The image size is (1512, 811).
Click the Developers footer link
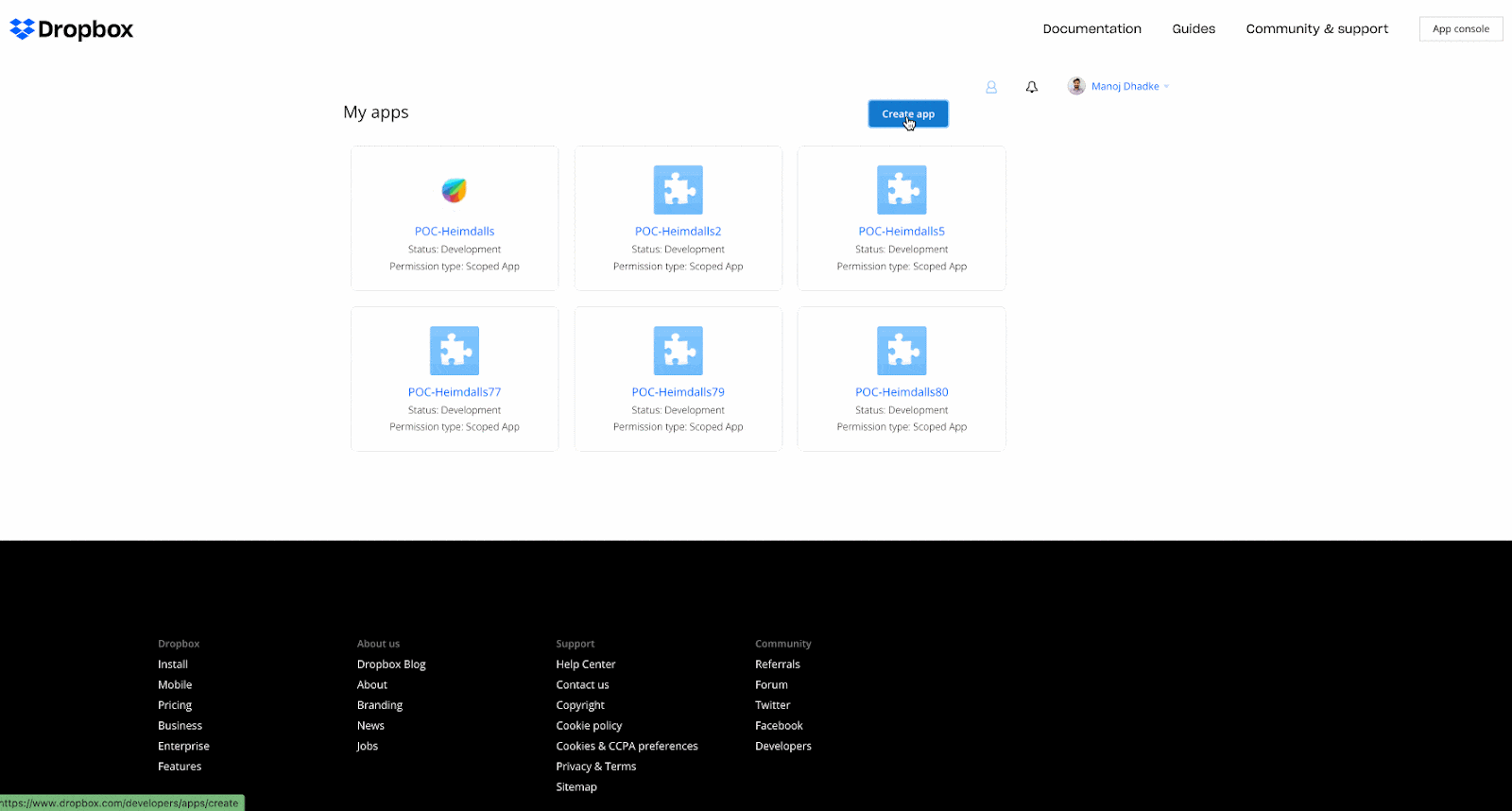pyautogui.click(x=783, y=747)
